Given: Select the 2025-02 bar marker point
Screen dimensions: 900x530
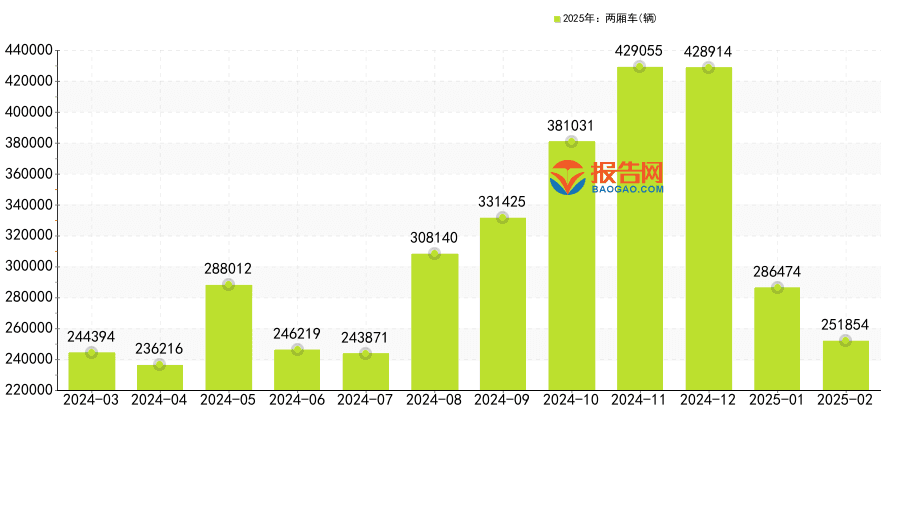Looking at the screenshot, I should tap(845, 341).
